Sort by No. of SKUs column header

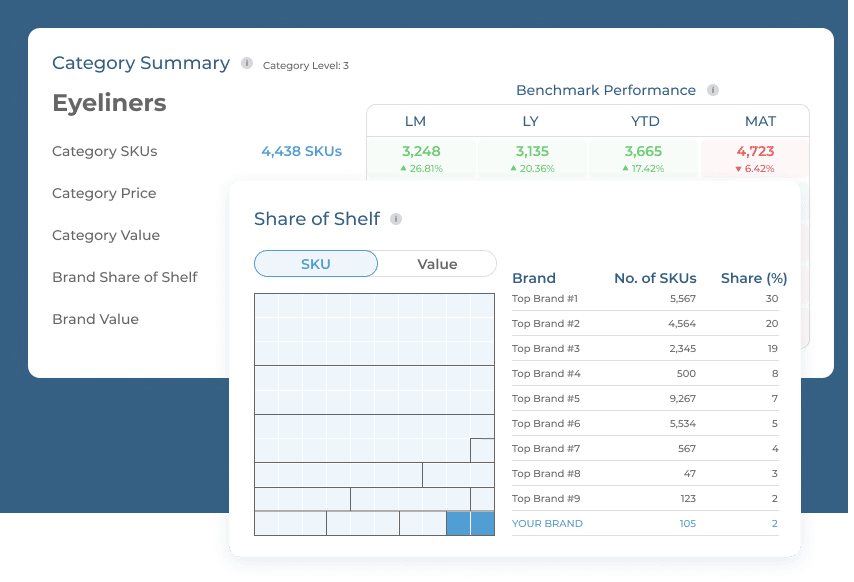point(655,278)
